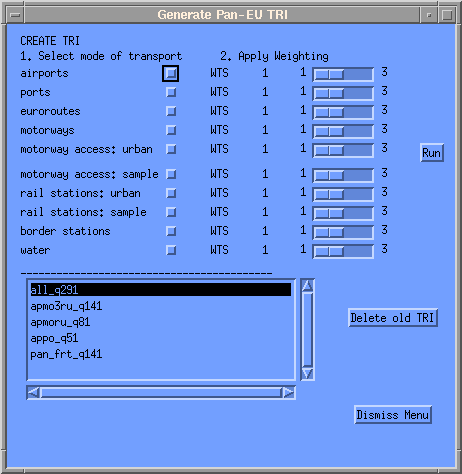Enable the airports checkbox
Viewport: 462px width, 474px height.
click(x=171, y=73)
